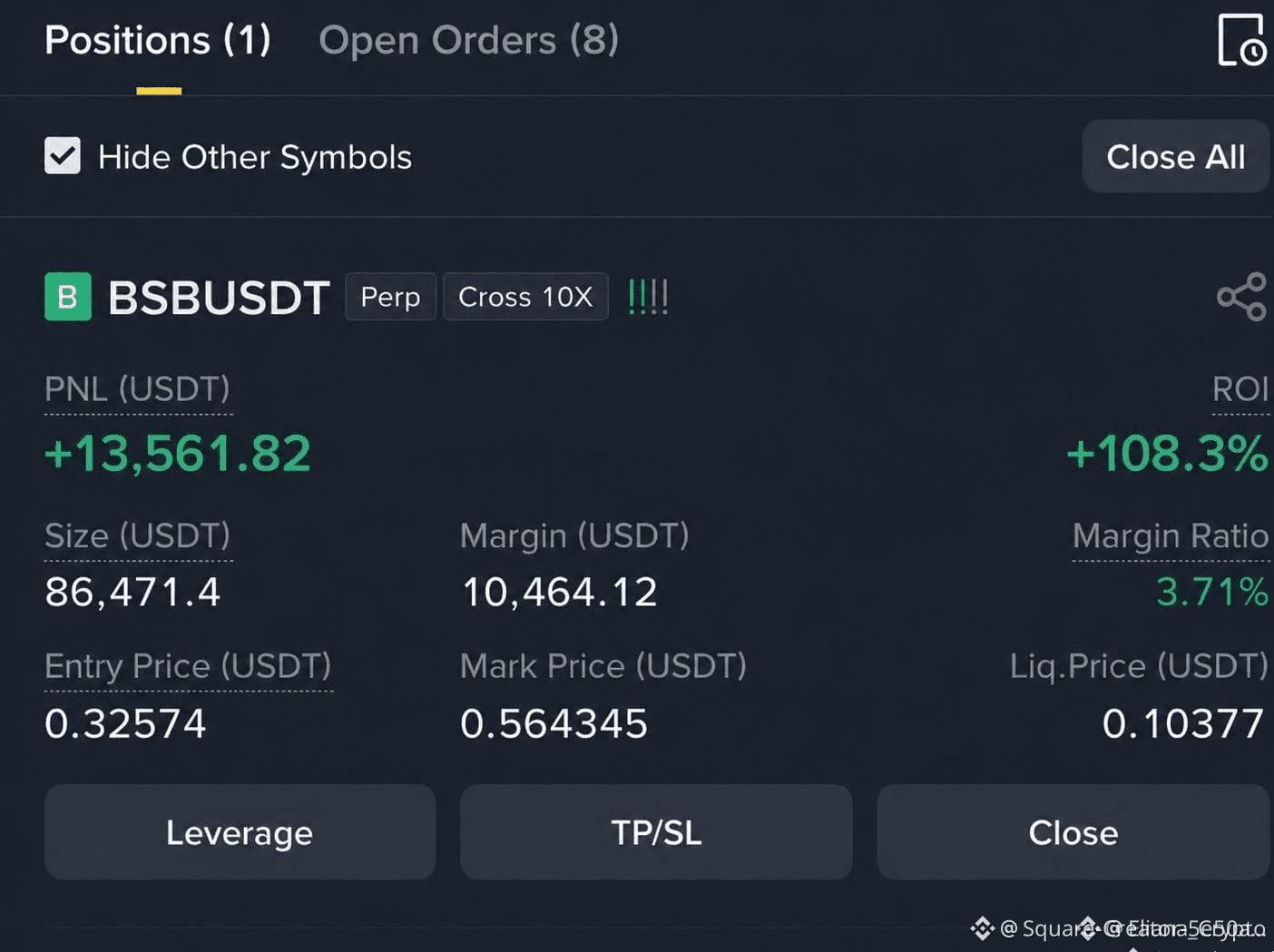Tap the Entry Price (USDT) label

pos(188,666)
